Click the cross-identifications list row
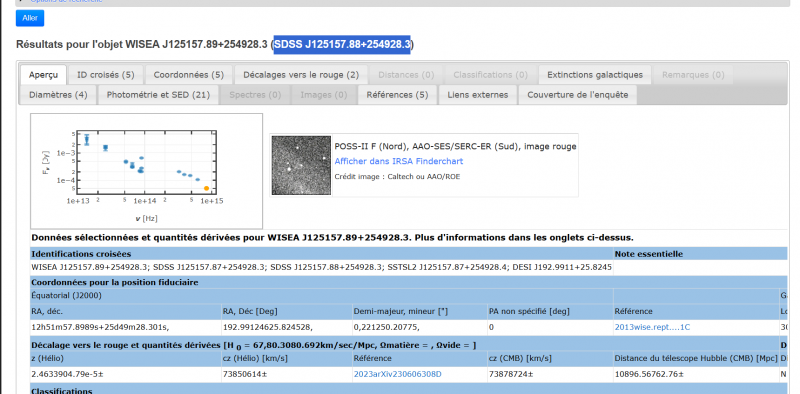This screenshot has width=800, height=394. (321, 267)
